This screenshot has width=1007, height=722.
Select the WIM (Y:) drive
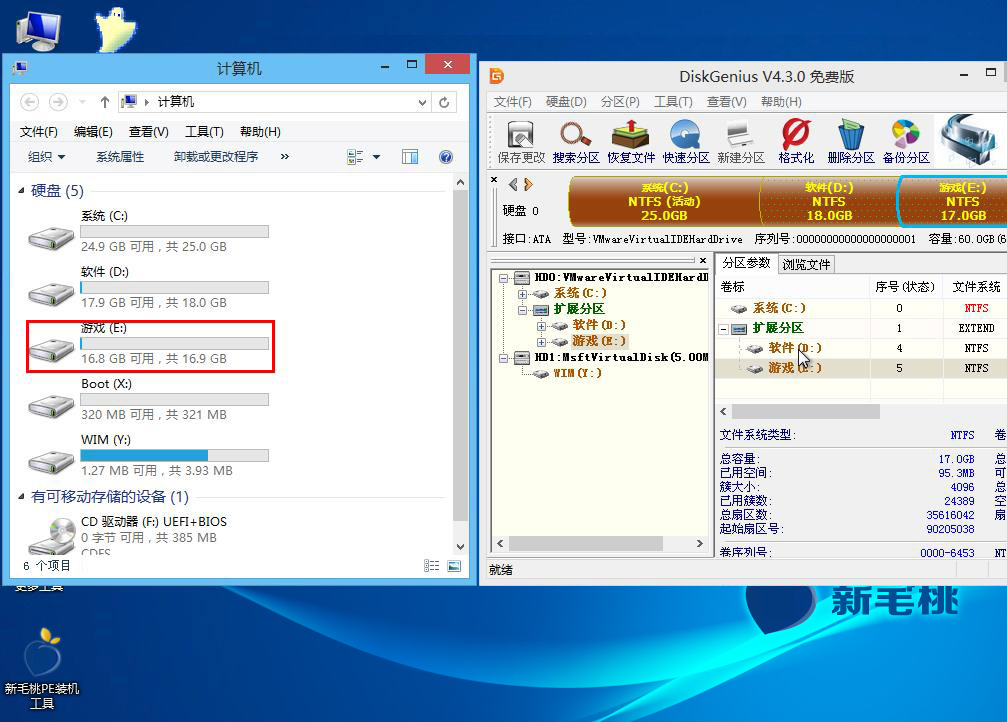(x=148, y=455)
